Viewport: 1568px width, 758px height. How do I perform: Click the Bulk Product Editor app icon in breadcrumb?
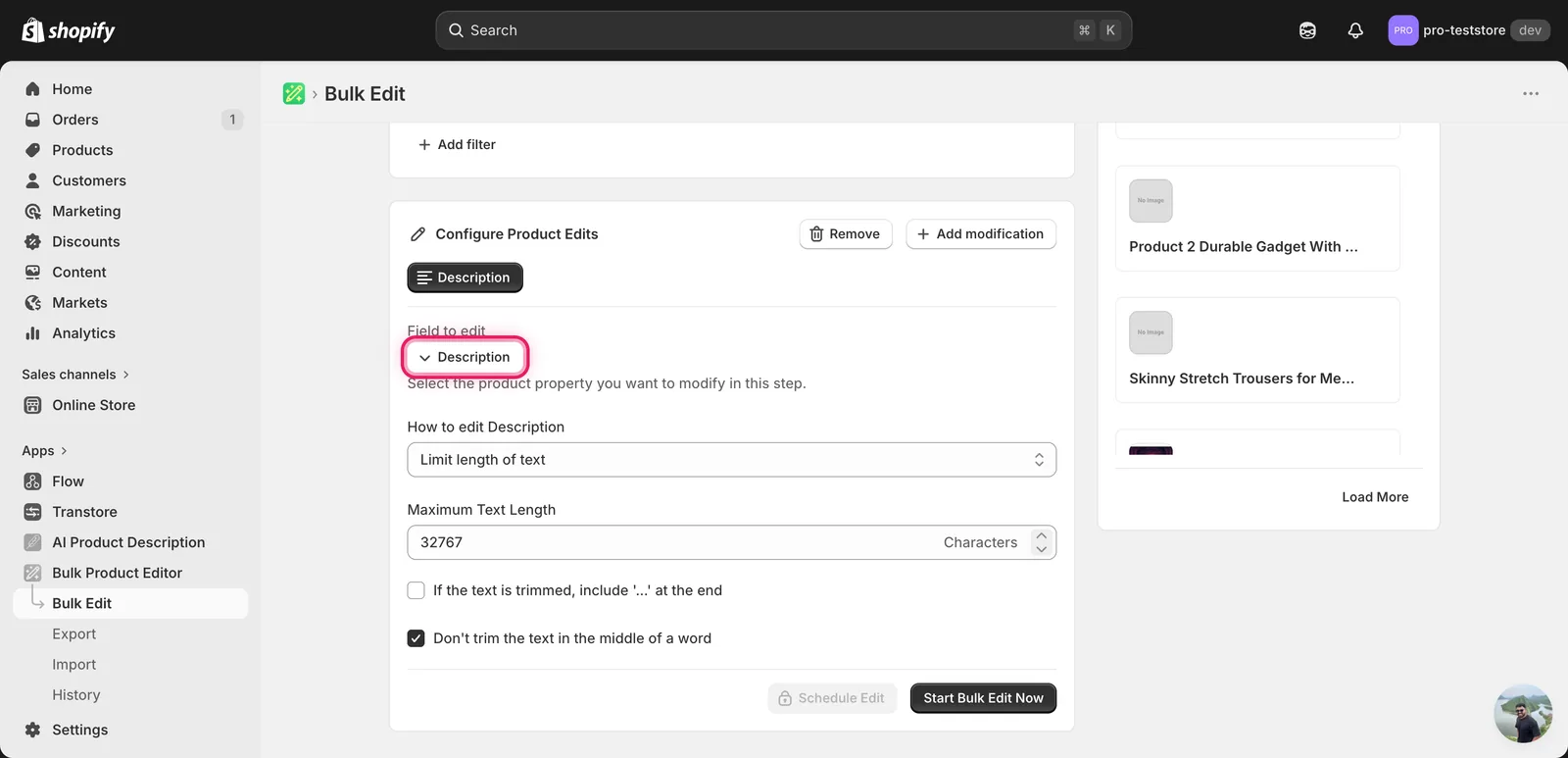tap(294, 93)
